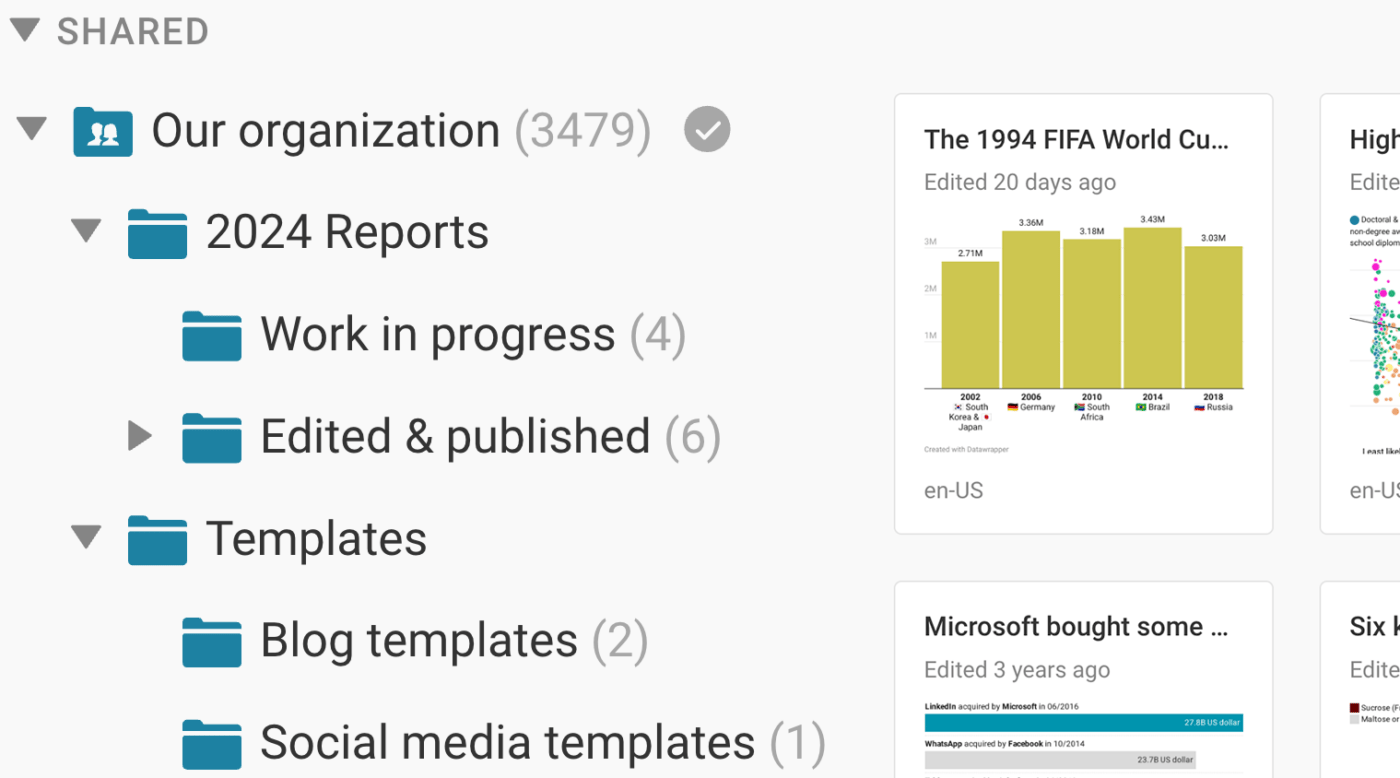Viewport: 1400px width, 778px height.
Task: Click the Blog templates folder icon
Action: pyautogui.click(x=211, y=642)
